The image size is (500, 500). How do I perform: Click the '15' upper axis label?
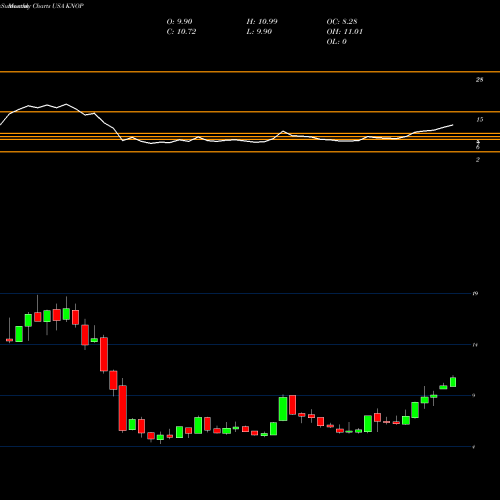[479, 120]
